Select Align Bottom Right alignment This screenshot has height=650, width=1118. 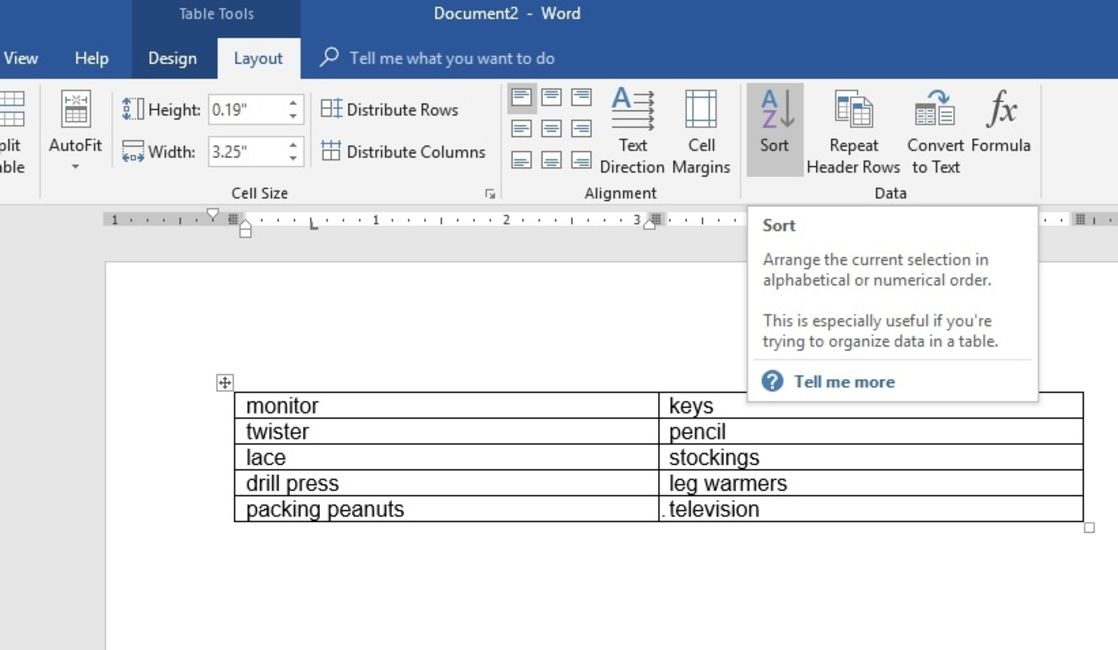pos(581,160)
